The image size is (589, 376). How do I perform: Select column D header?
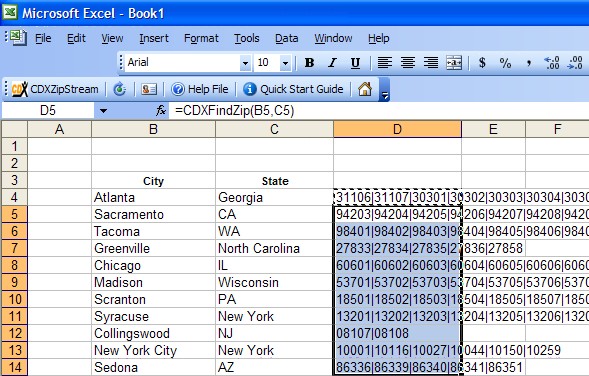(397, 129)
